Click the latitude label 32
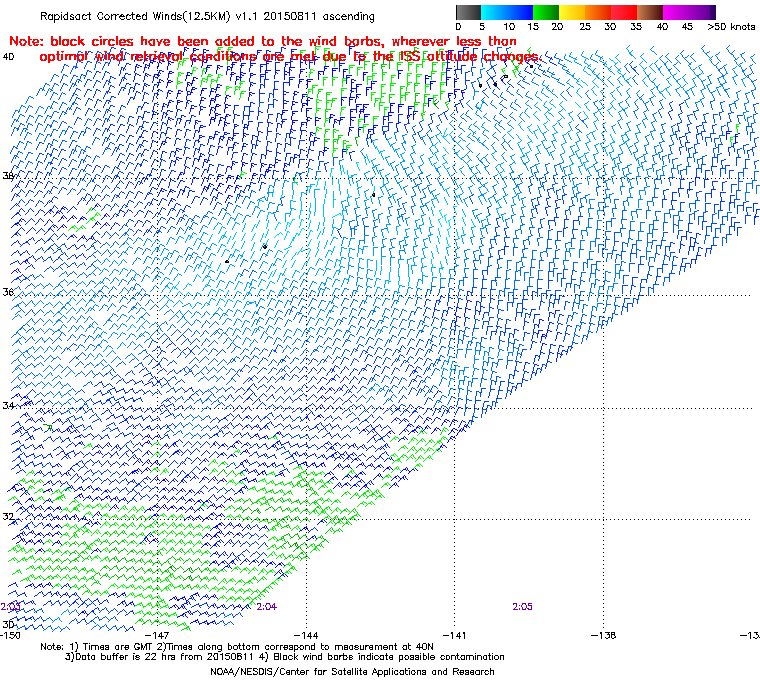Viewport: 760px width, 688px height. (x=8, y=517)
